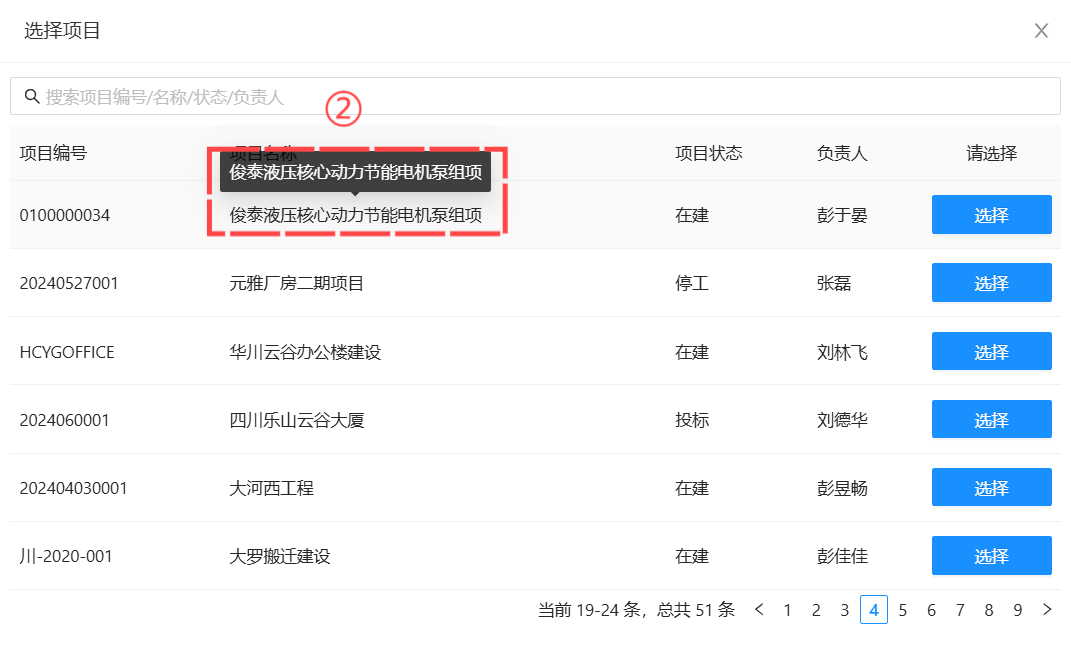Open page 7 of projects
The width and height of the screenshot is (1071, 654).
tap(960, 610)
